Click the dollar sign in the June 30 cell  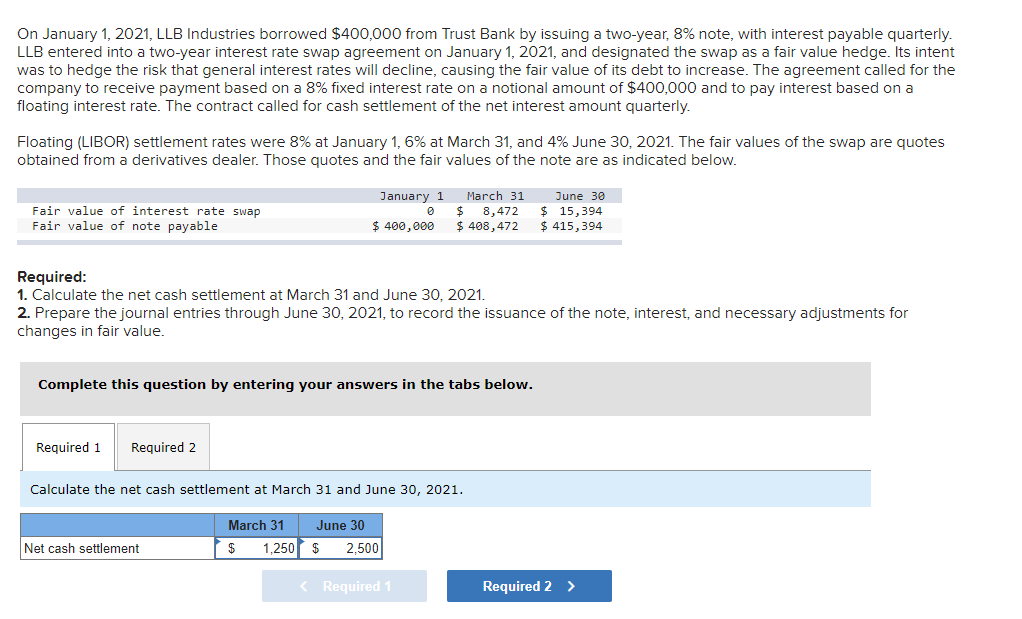(x=312, y=548)
